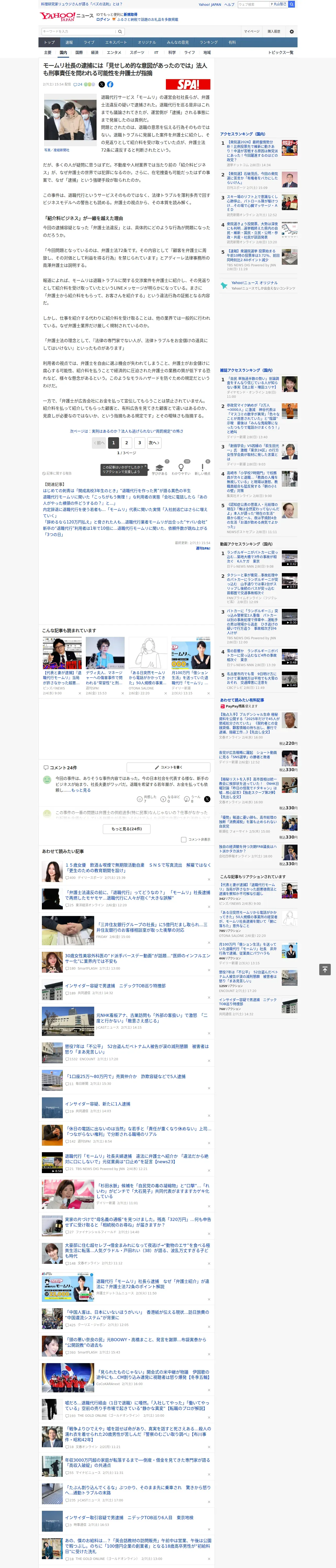Click into the ウェブ検索 input field
Screen dimensions: 336x1568
coord(254,4)
